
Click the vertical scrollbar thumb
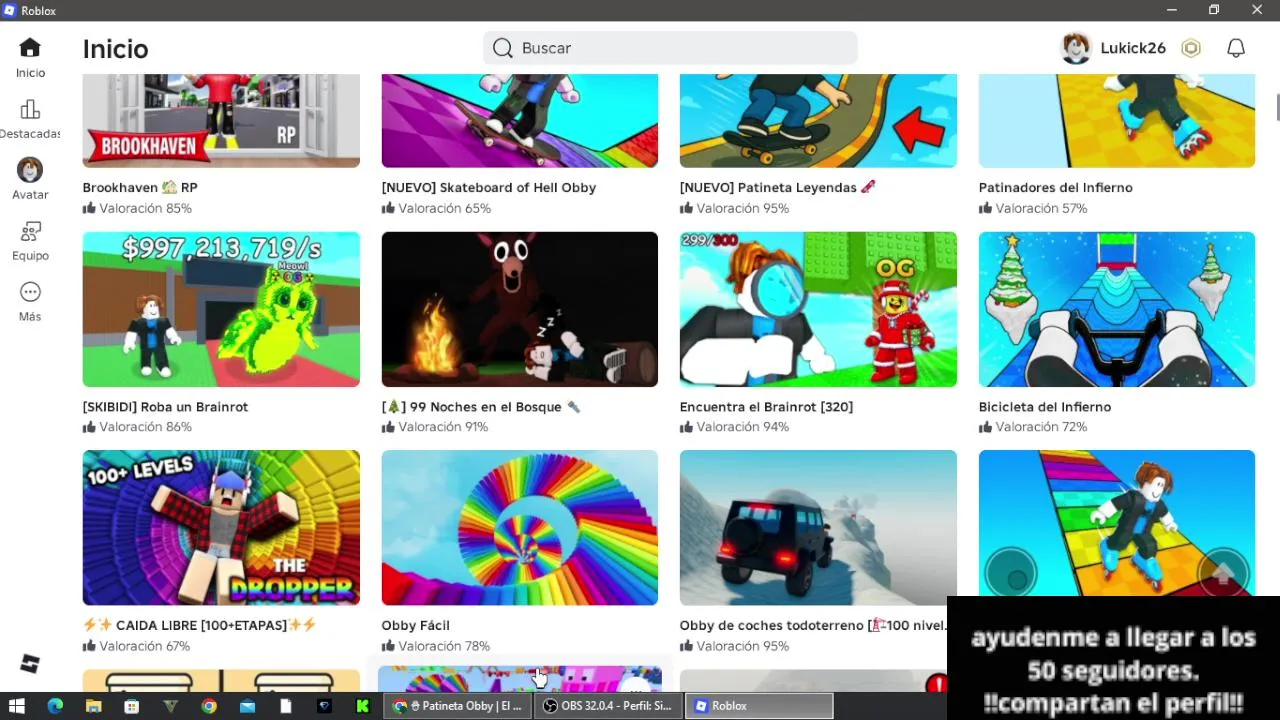point(1277,106)
